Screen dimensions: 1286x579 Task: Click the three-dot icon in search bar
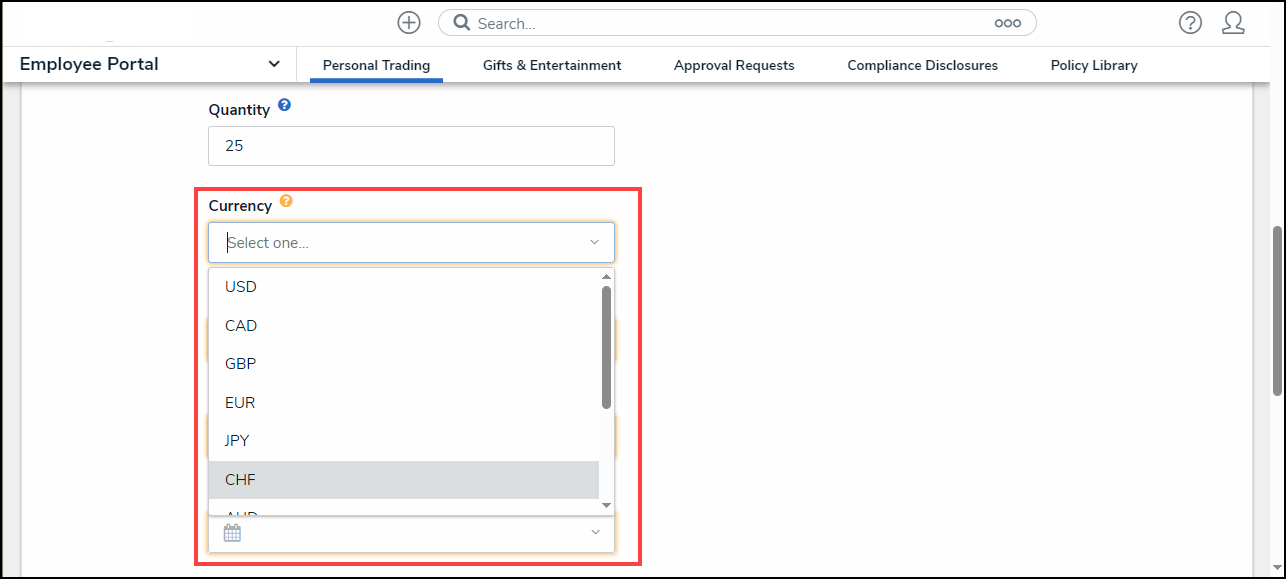pyautogui.click(x=1007, y=23)
